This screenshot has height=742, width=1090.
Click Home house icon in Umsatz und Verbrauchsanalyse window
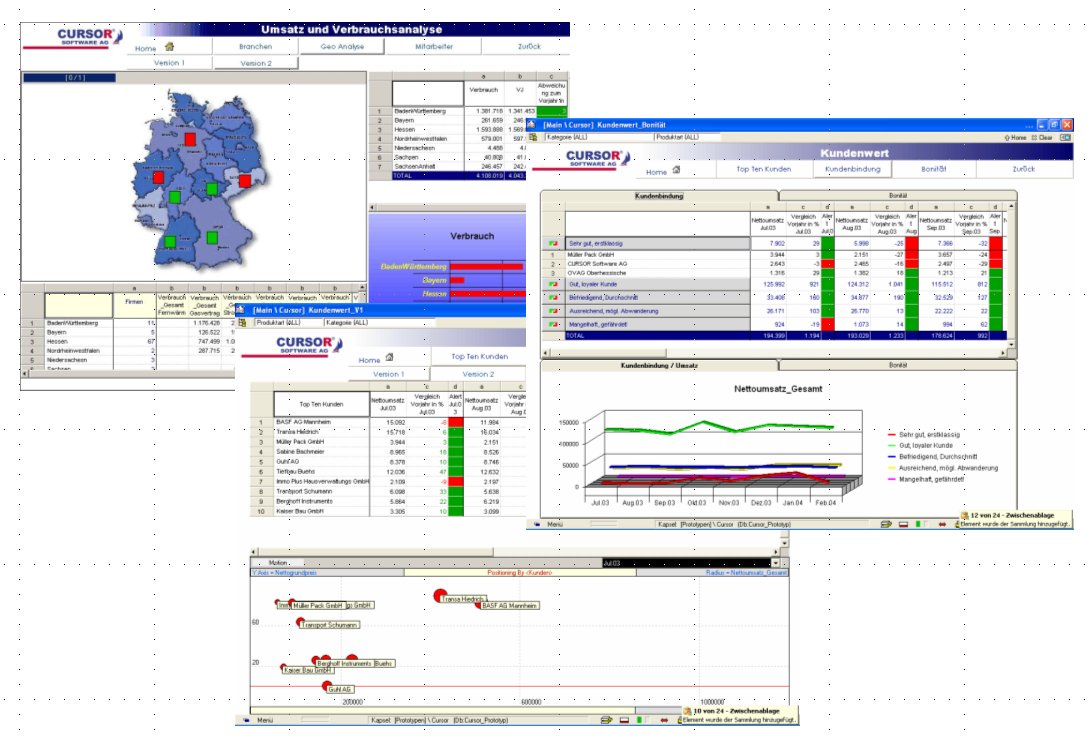click(x=169, y=47)
